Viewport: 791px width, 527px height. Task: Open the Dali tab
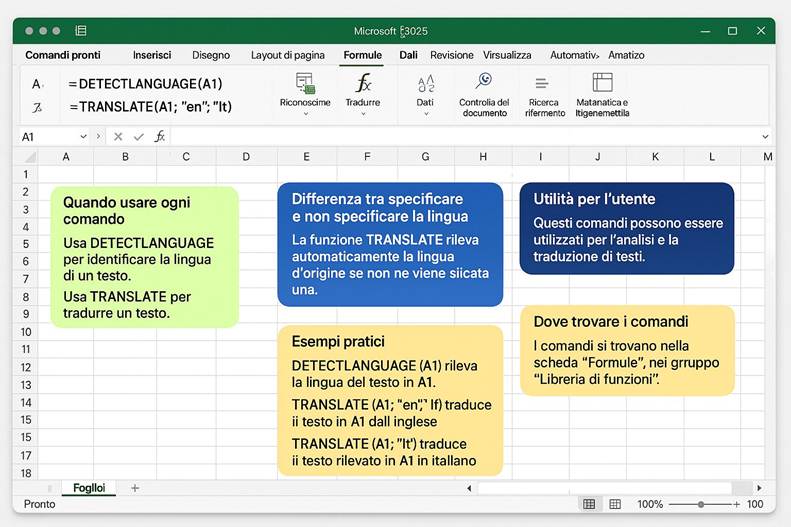pyautogui.click(x=408, y=55)
